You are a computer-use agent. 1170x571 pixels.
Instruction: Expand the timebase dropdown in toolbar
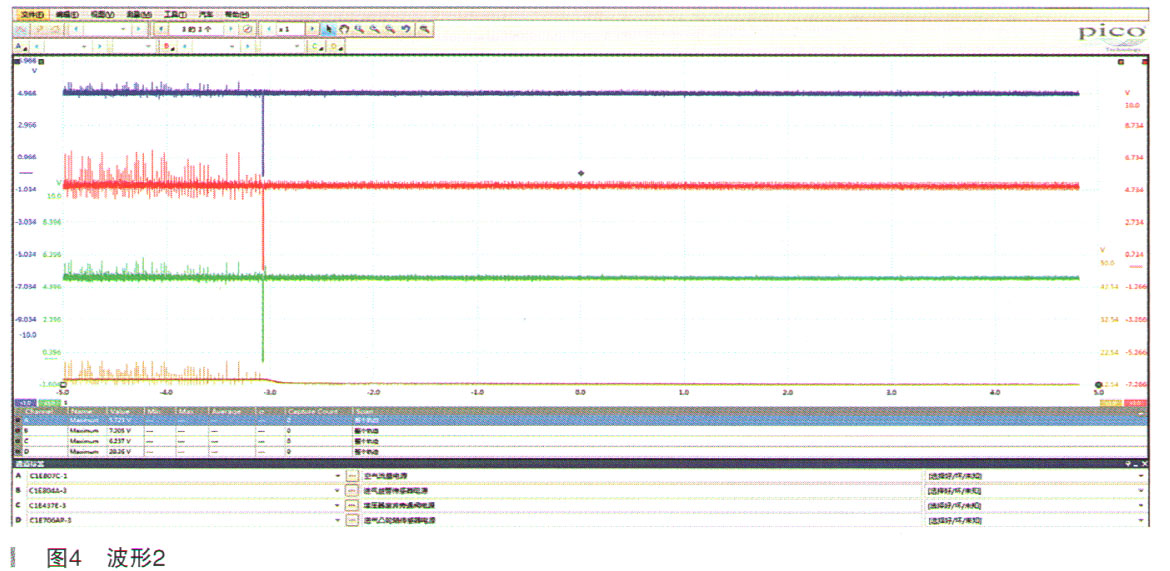pyautogui.click(x=123, y=29)
